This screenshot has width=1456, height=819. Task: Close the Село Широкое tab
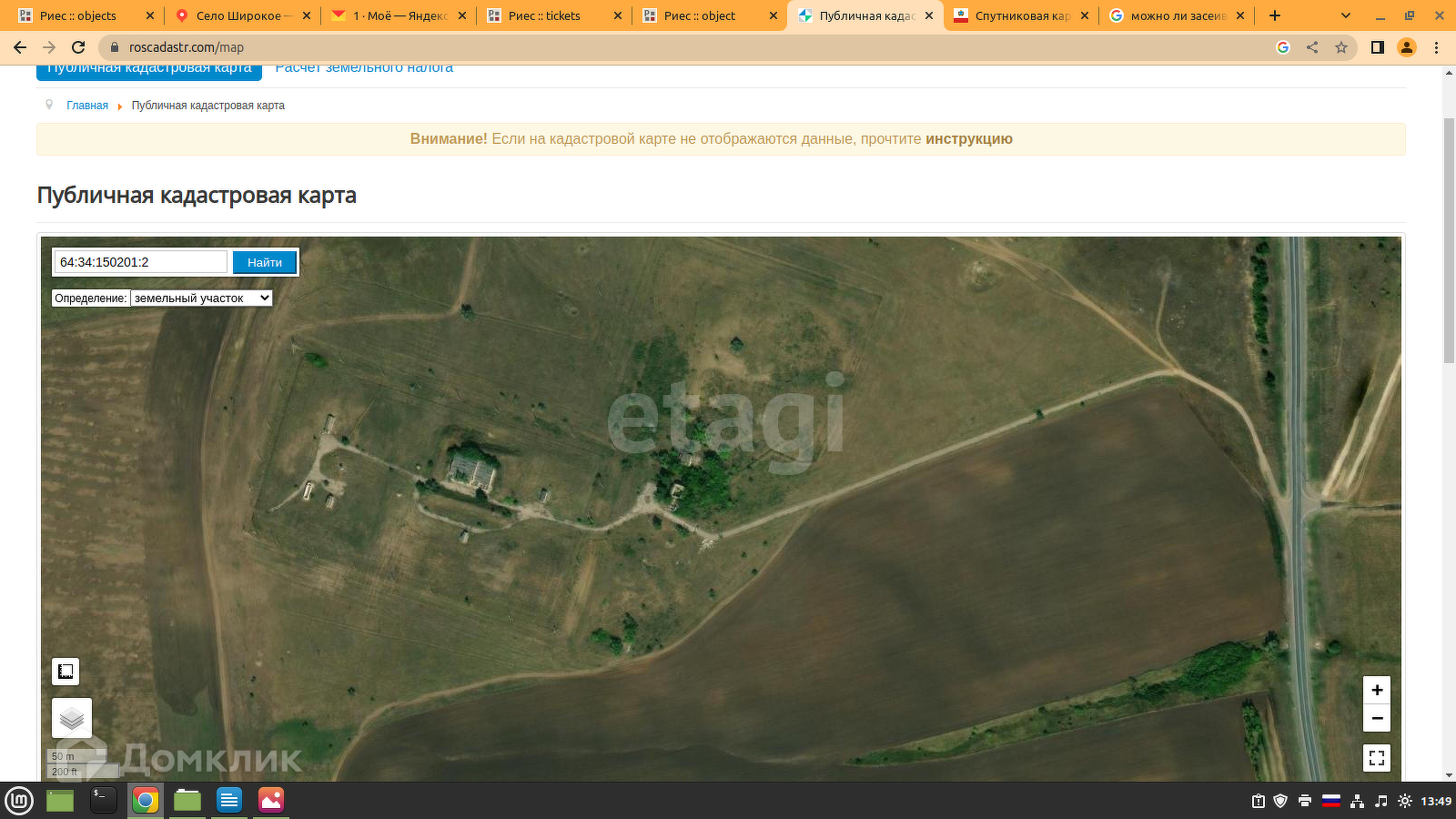point(306,15)
